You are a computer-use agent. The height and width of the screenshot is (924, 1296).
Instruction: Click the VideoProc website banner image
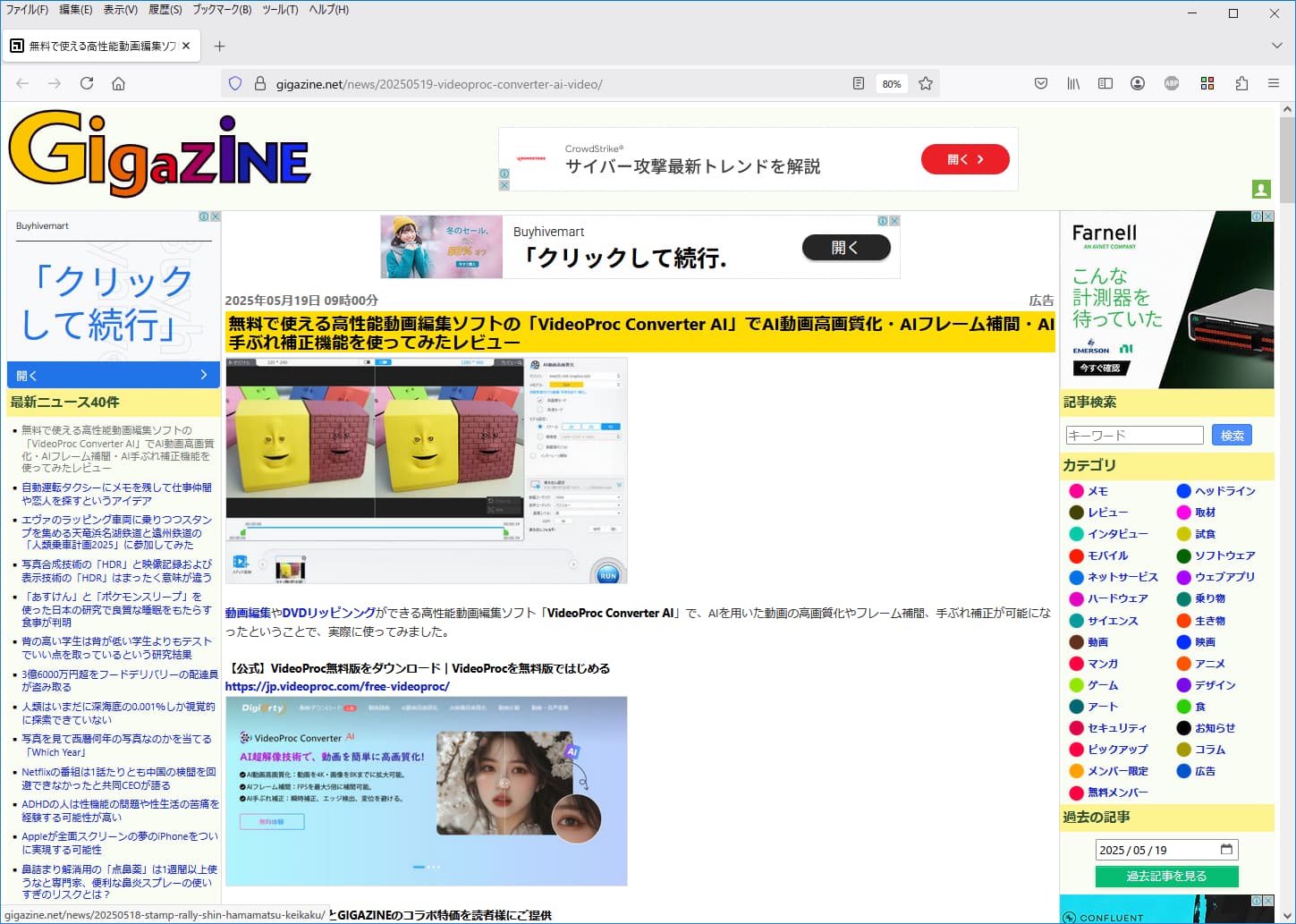click(x=426, y=791)
